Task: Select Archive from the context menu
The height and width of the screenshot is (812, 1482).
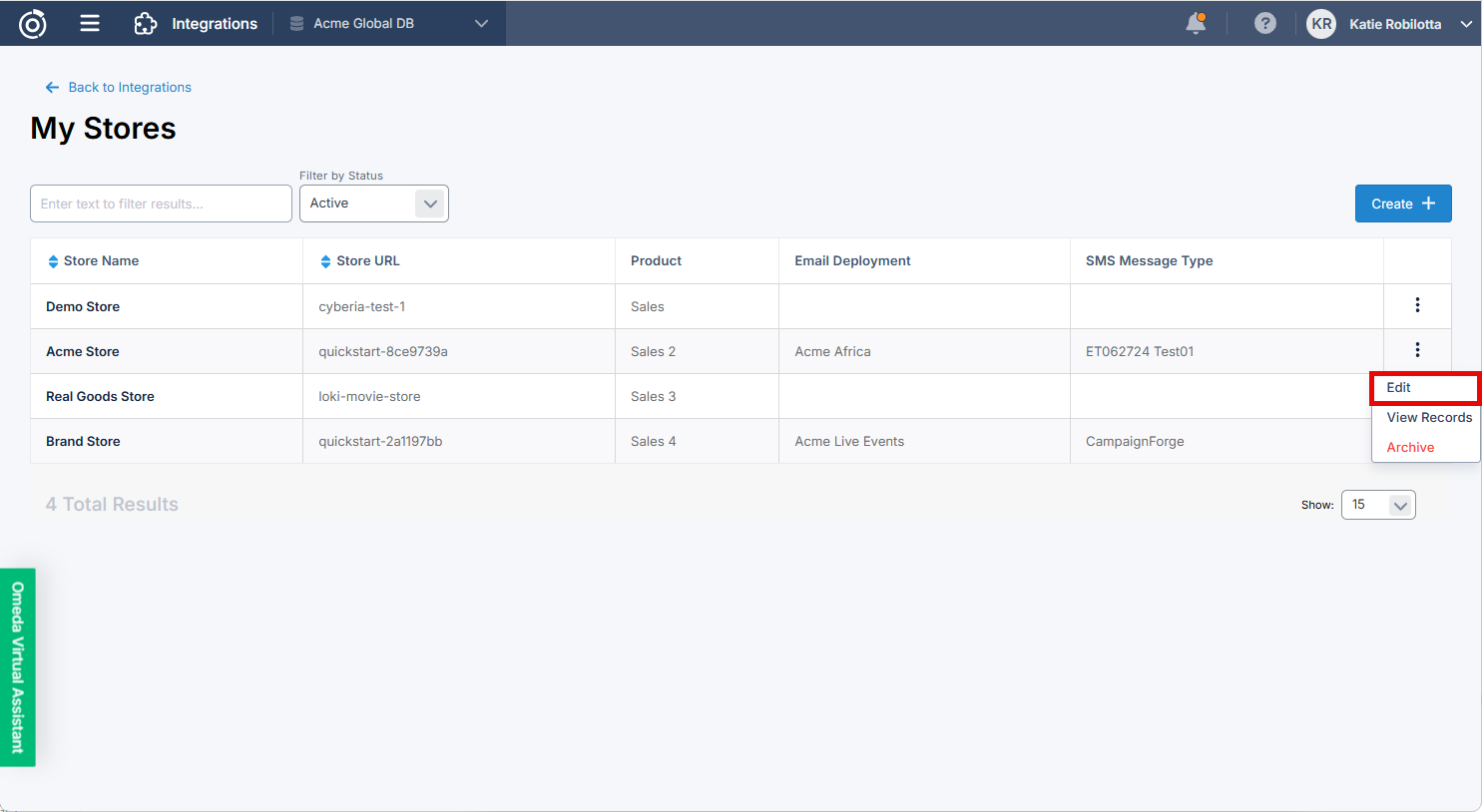Action: click(1409, 448)
